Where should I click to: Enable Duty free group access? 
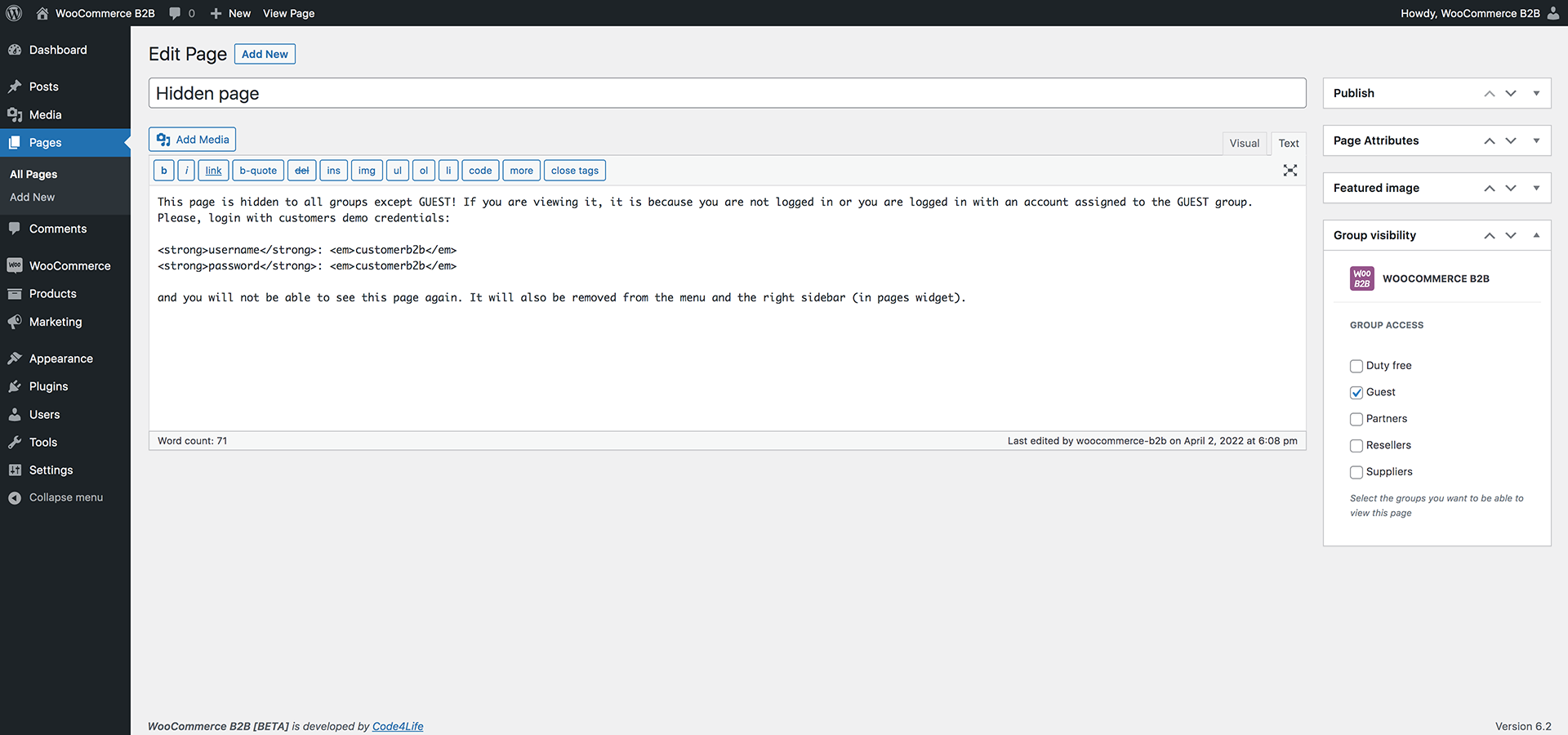1356,366
